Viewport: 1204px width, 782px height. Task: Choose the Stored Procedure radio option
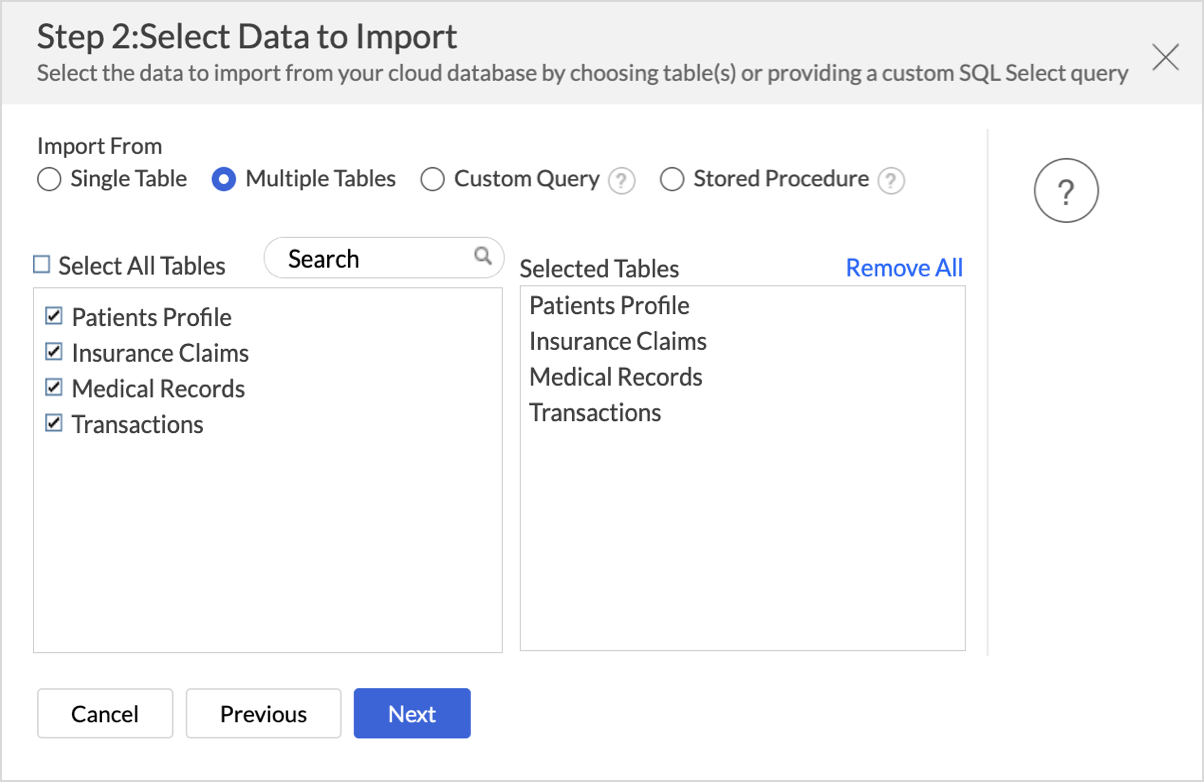tap(672, 180)
